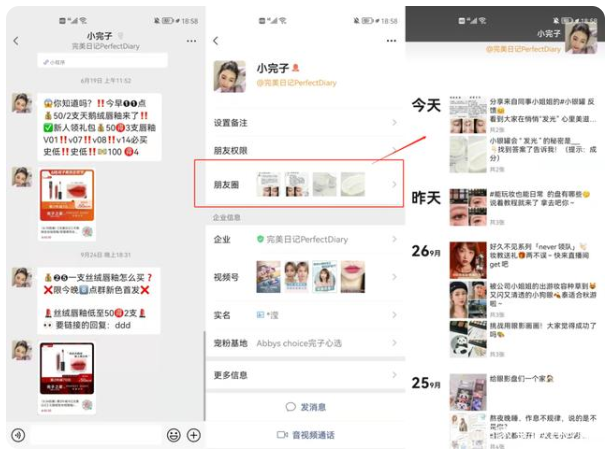Viewport: 612px width, 463px height.
Task: View 小完子 profile avatar photo
Action: coord(230,76)
